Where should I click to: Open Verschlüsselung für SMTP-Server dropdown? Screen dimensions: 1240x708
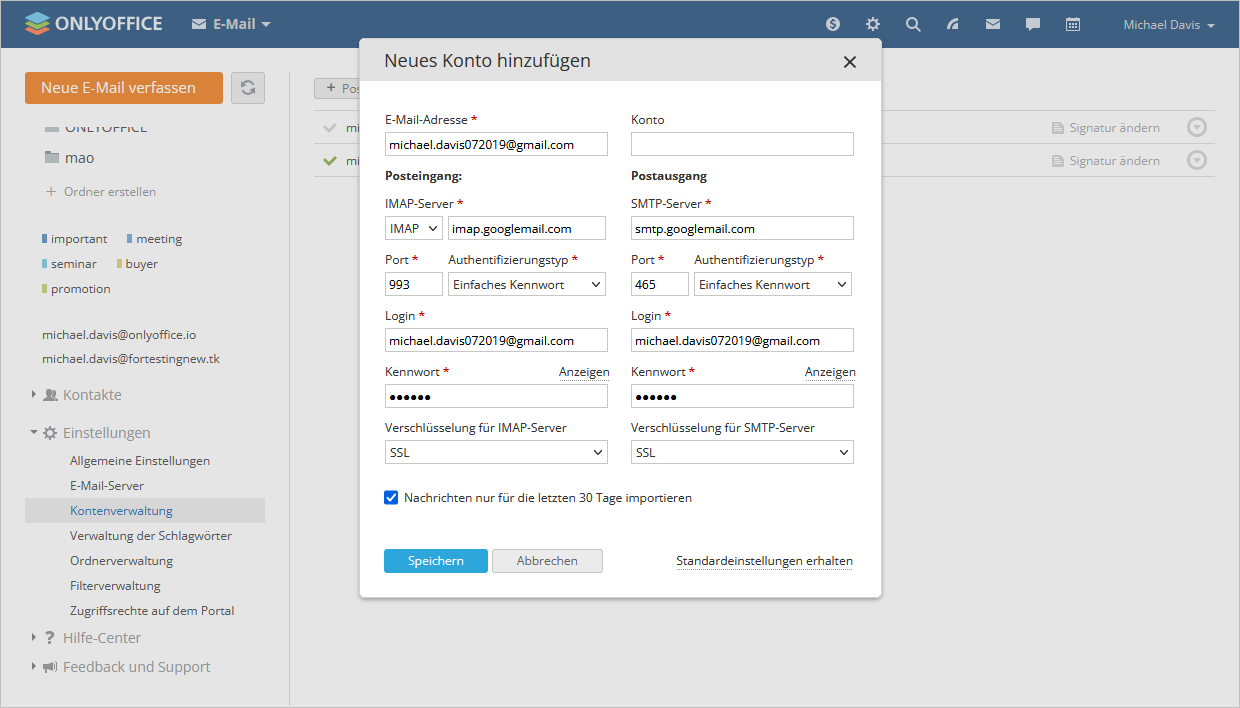(x=742, y=452)
